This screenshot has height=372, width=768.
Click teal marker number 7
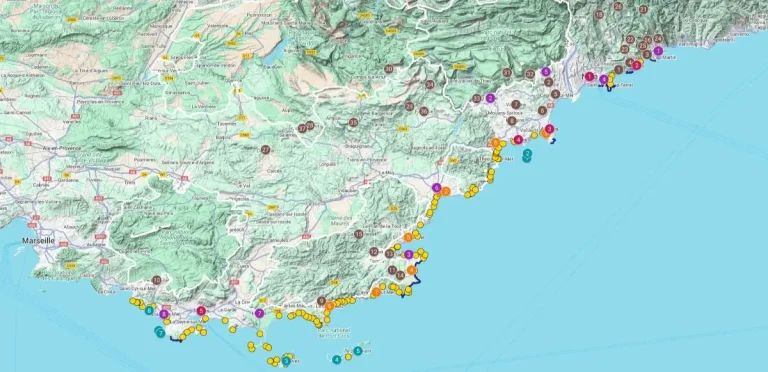160,333
